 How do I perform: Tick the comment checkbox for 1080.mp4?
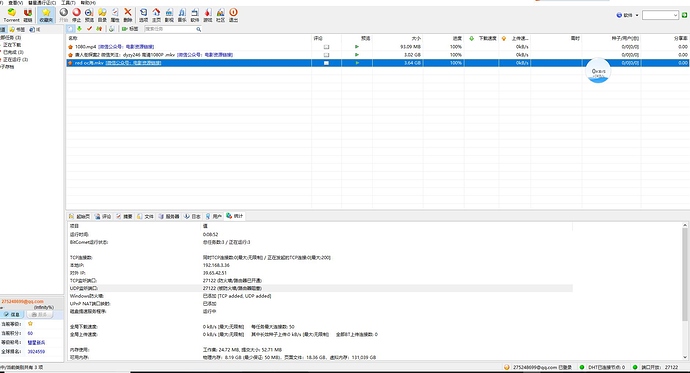(x=326, y=47)
